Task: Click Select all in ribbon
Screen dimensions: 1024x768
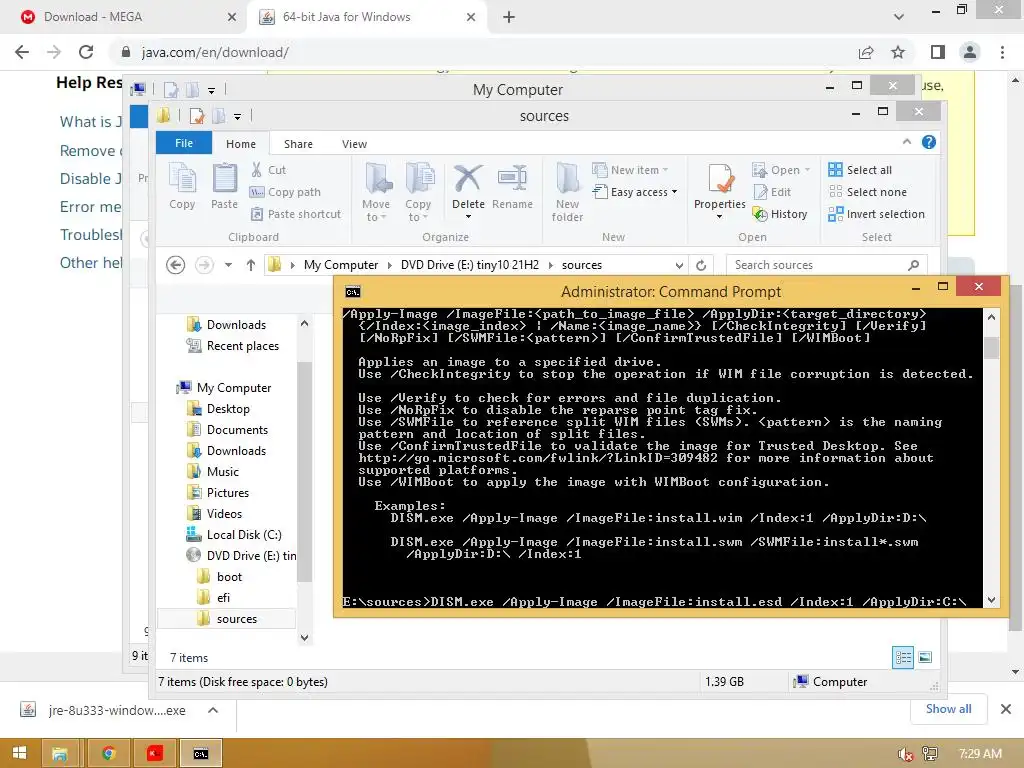Action: pos(859,170)
